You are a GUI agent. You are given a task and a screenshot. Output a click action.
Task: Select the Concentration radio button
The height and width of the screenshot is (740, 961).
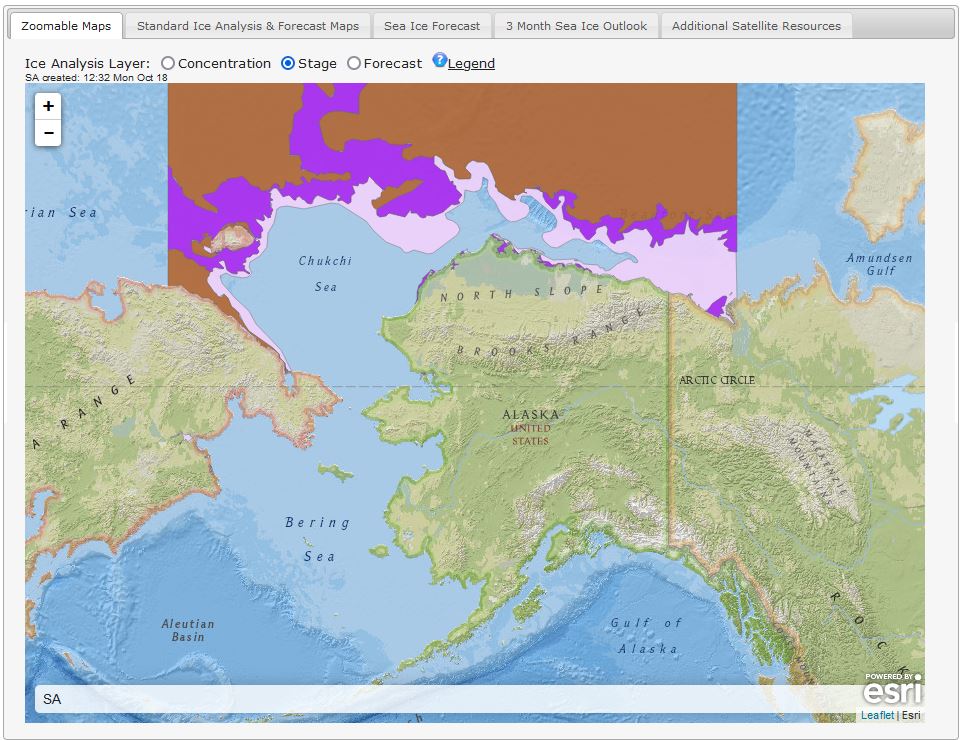click(168, 64)
